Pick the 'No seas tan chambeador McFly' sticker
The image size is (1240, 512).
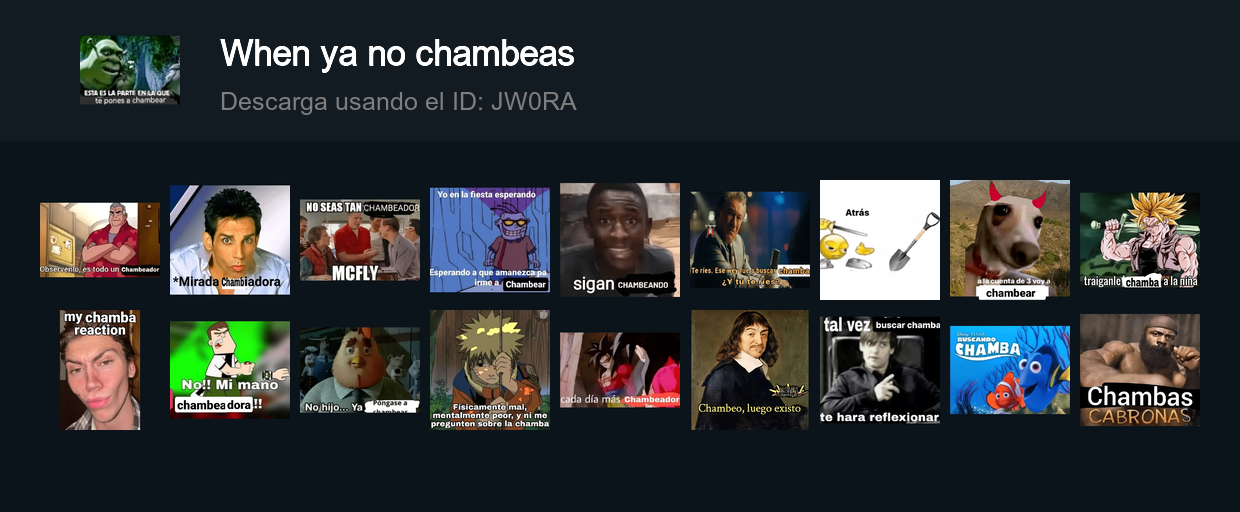click(x=360, y=240)
